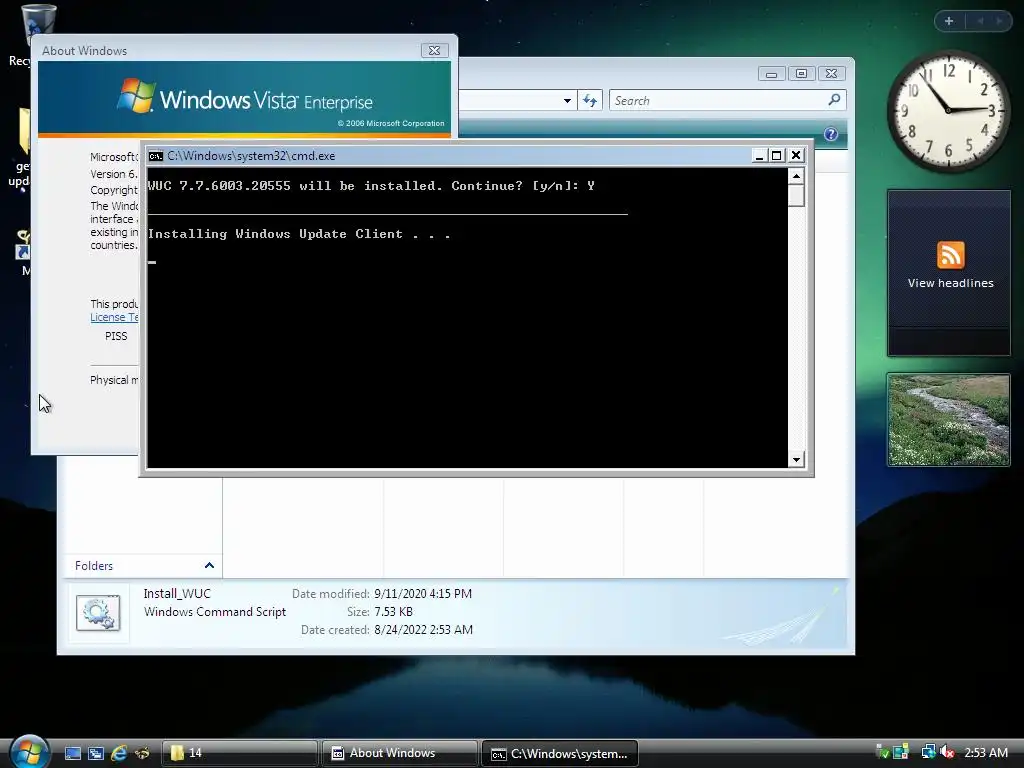Switch to the folder 14 taskbar button
The width and height of the screenshot is (1024, 768).
pos(239,753)
